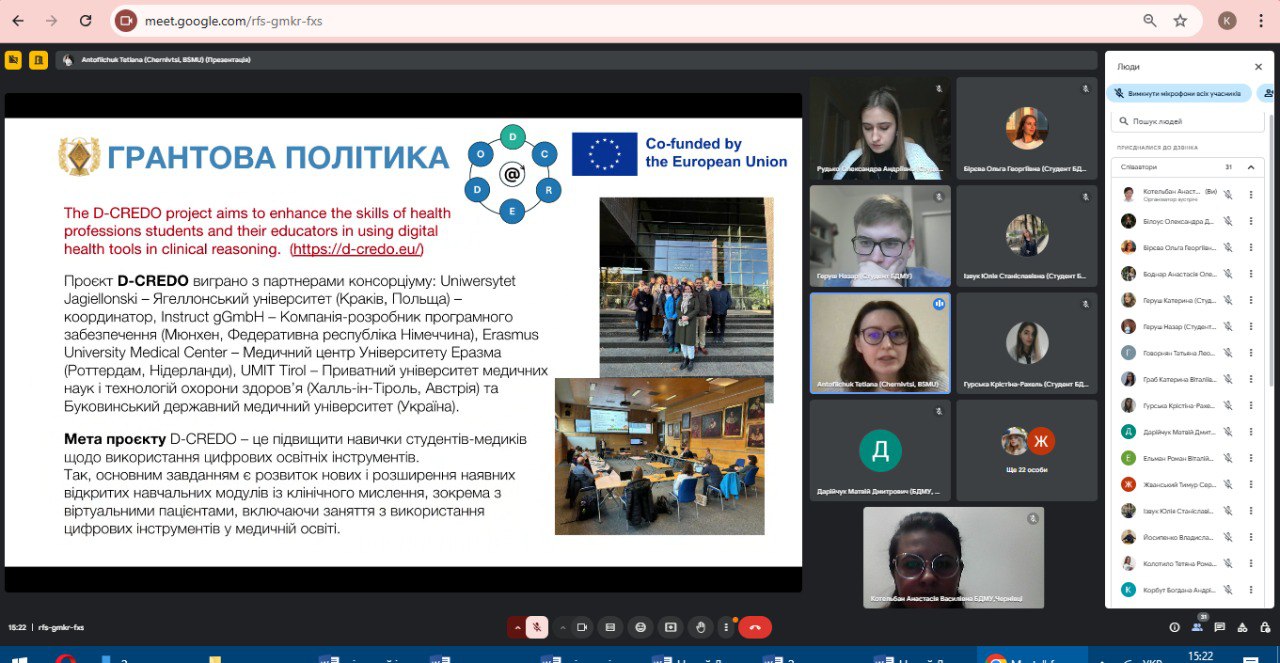Click the present screen icon
The image size is (1280, 663).
[670, 627]
